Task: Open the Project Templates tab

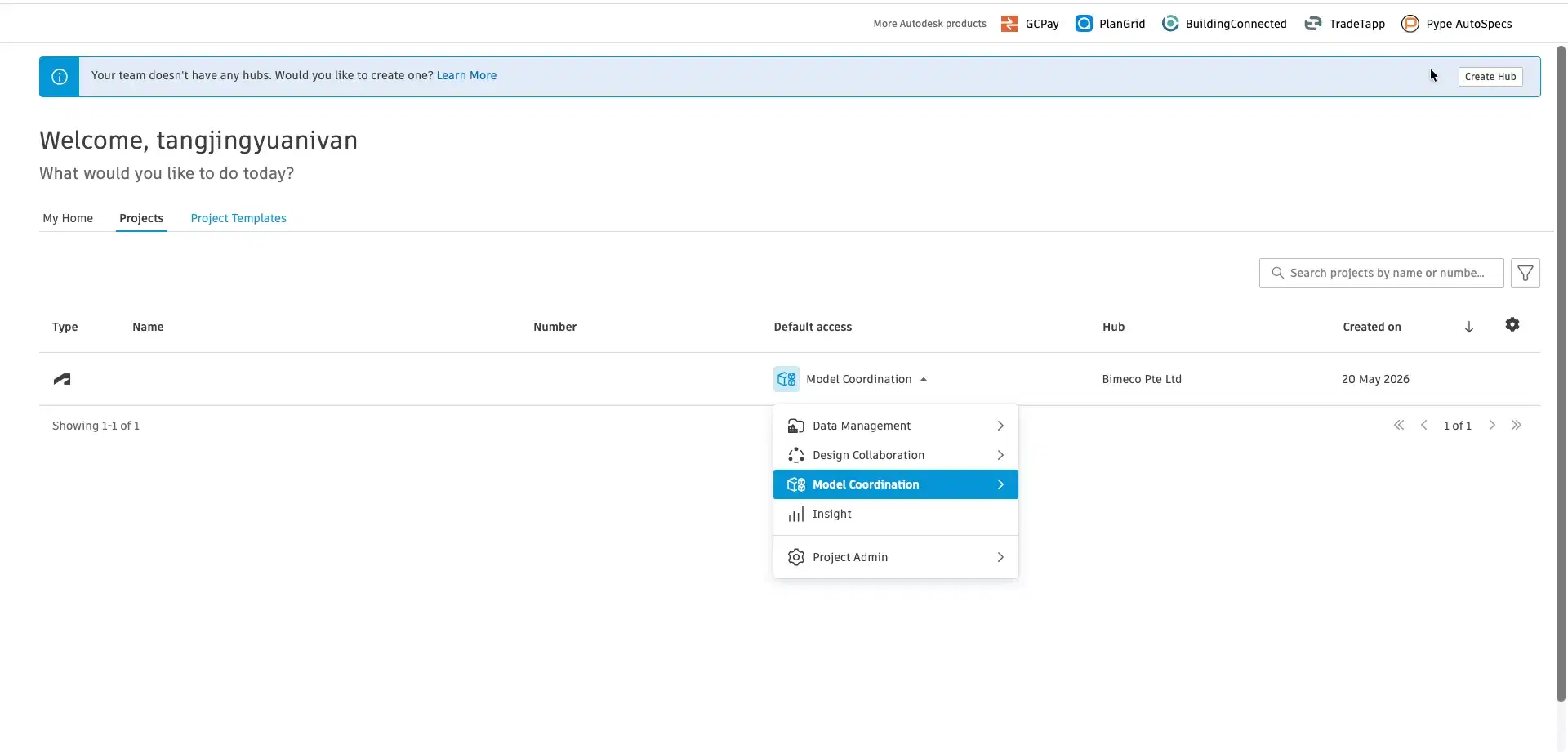Action: tap(238, 218)
